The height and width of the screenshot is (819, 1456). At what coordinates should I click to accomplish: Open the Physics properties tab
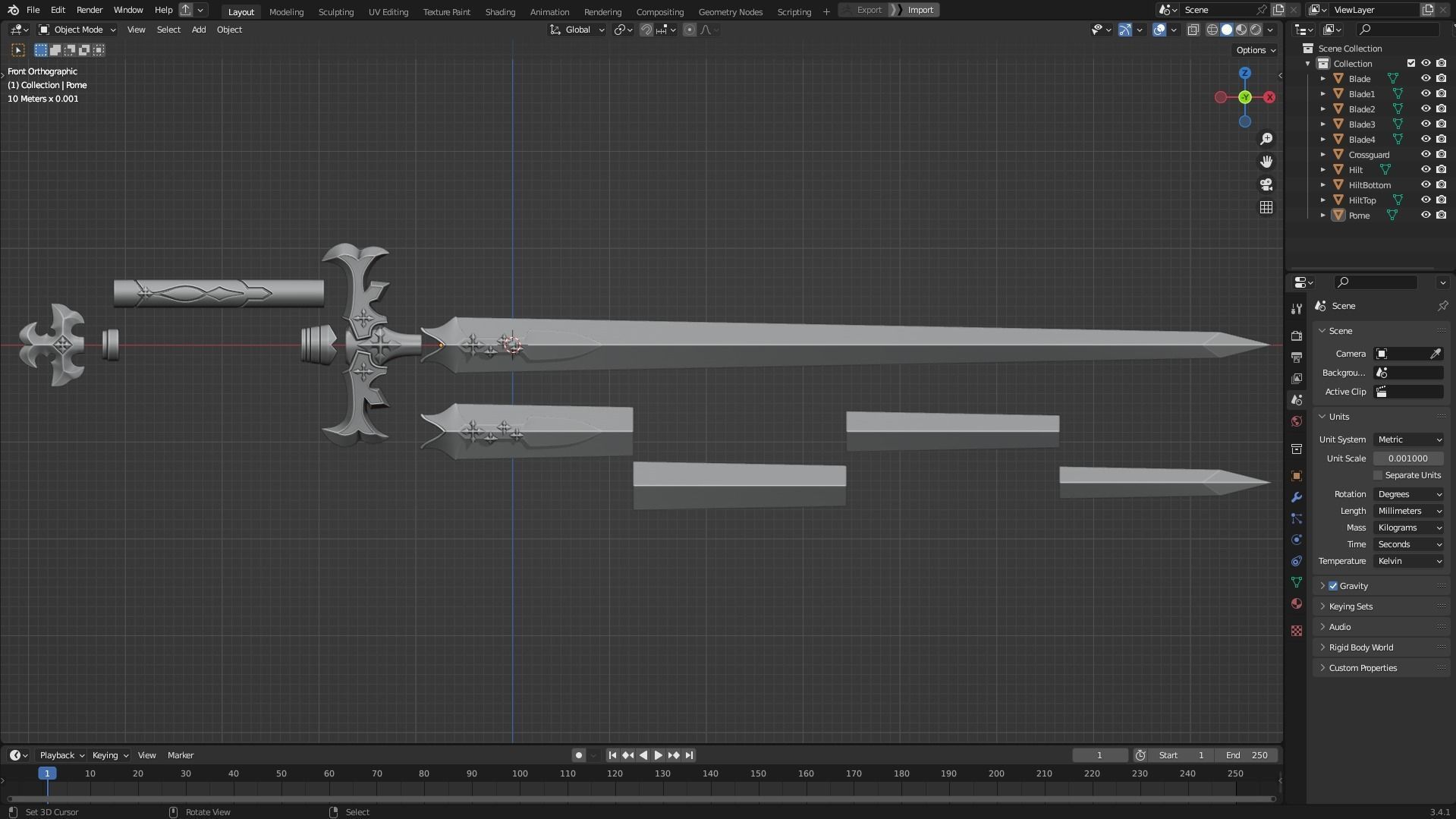(x=1296, y=540)
